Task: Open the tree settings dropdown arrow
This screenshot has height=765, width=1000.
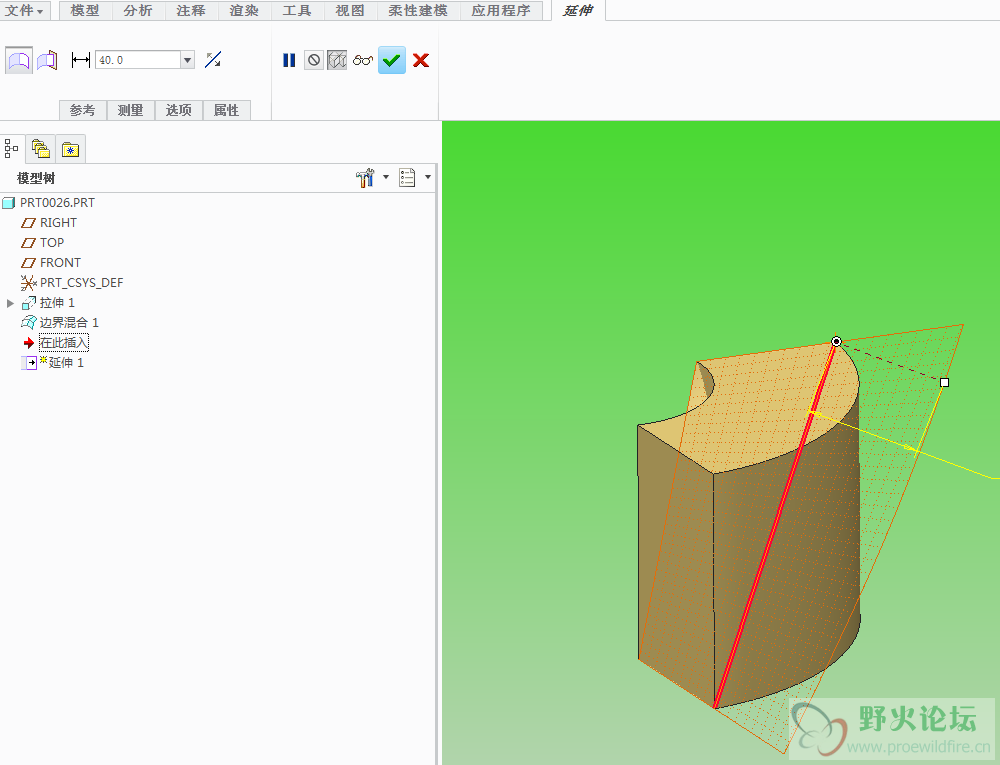Action: (386, 177)
